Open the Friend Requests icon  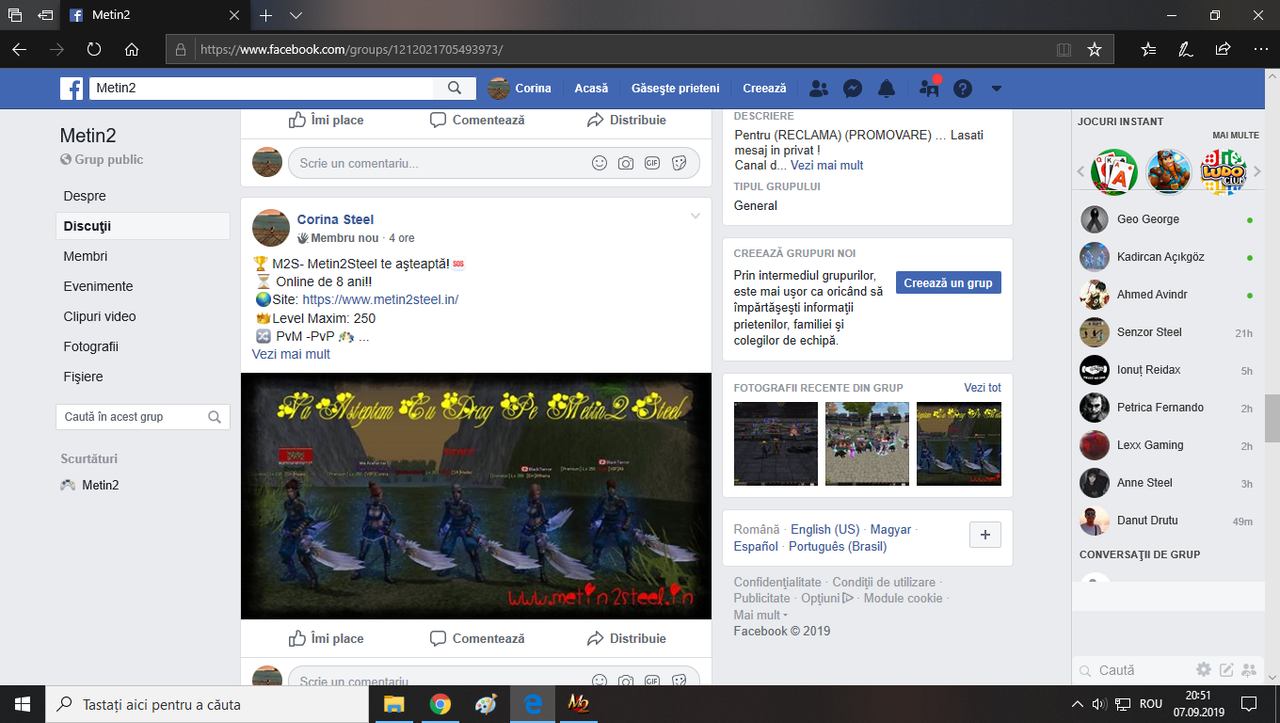click(x=818, y=88)
